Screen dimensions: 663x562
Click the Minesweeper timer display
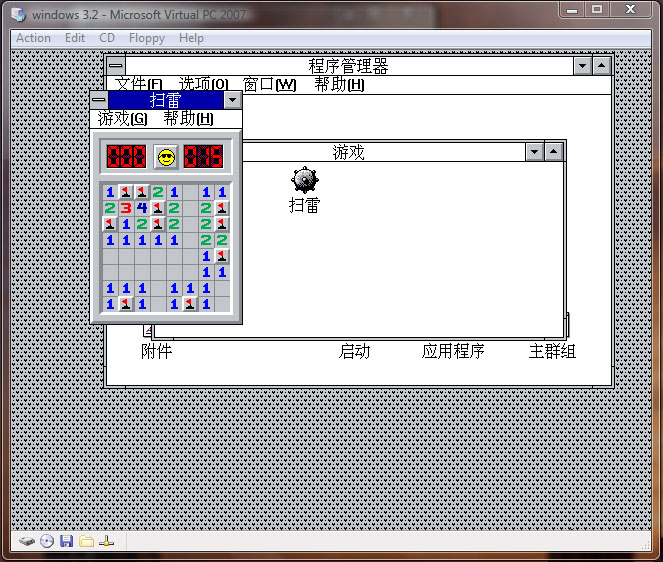click(x=203, y=157)
